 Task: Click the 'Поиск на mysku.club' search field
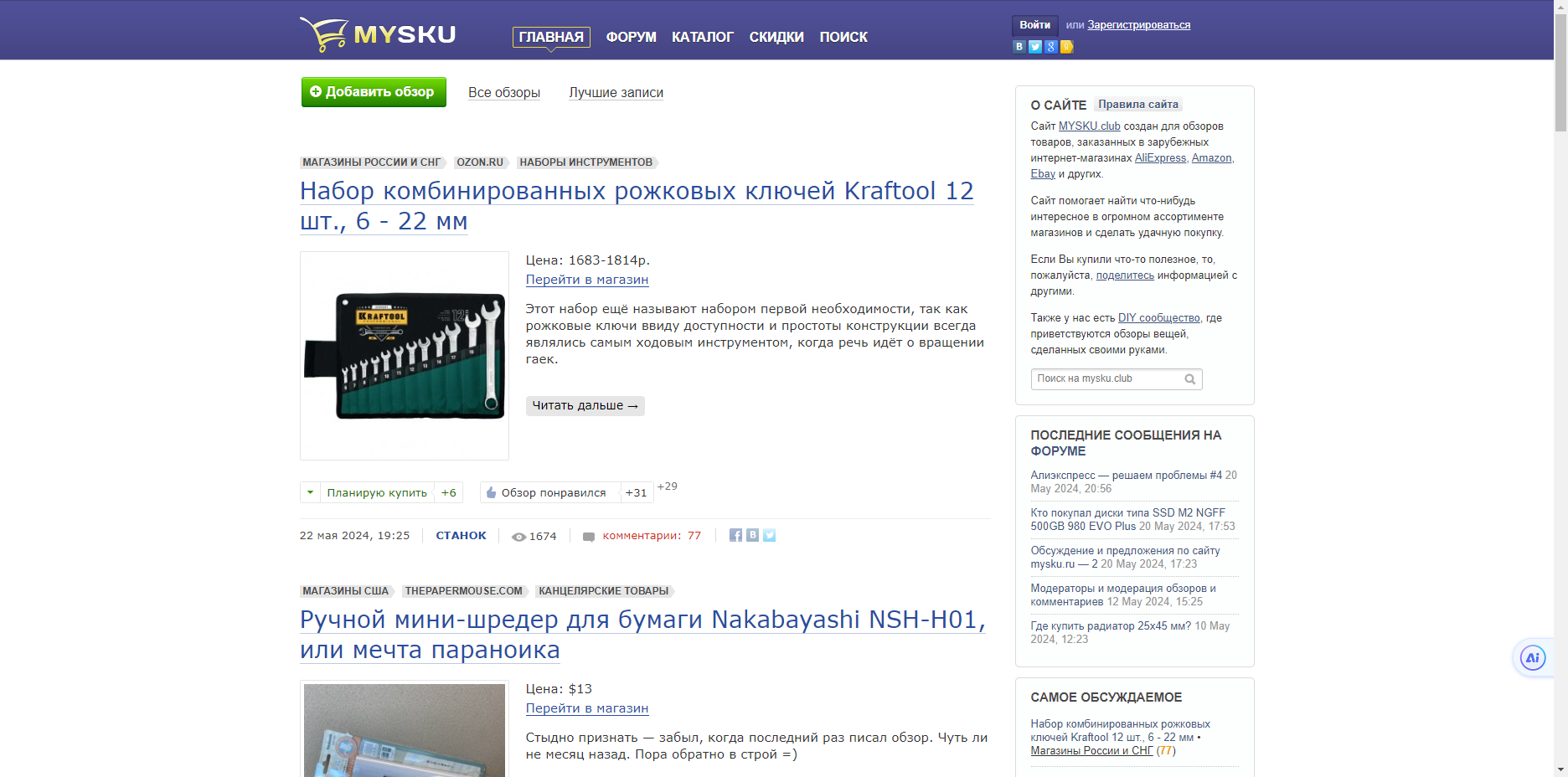(1106, 379)
